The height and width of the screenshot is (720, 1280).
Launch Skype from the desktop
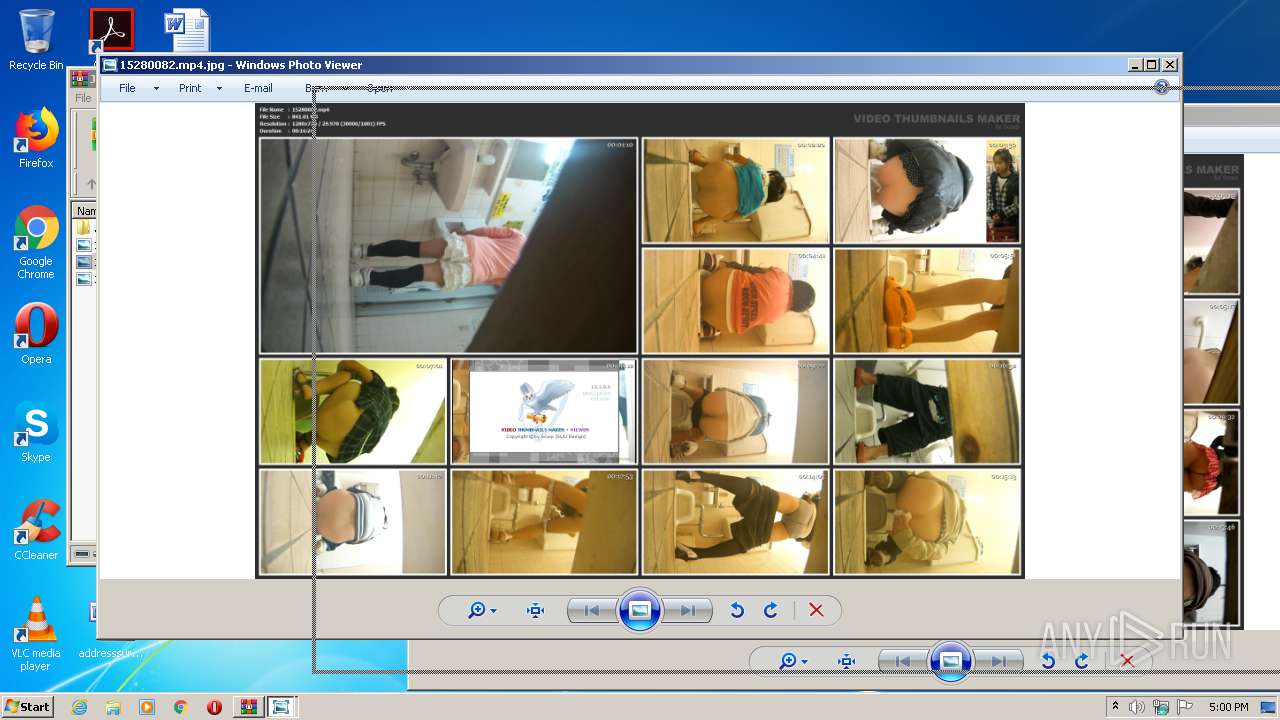point(36,432)
